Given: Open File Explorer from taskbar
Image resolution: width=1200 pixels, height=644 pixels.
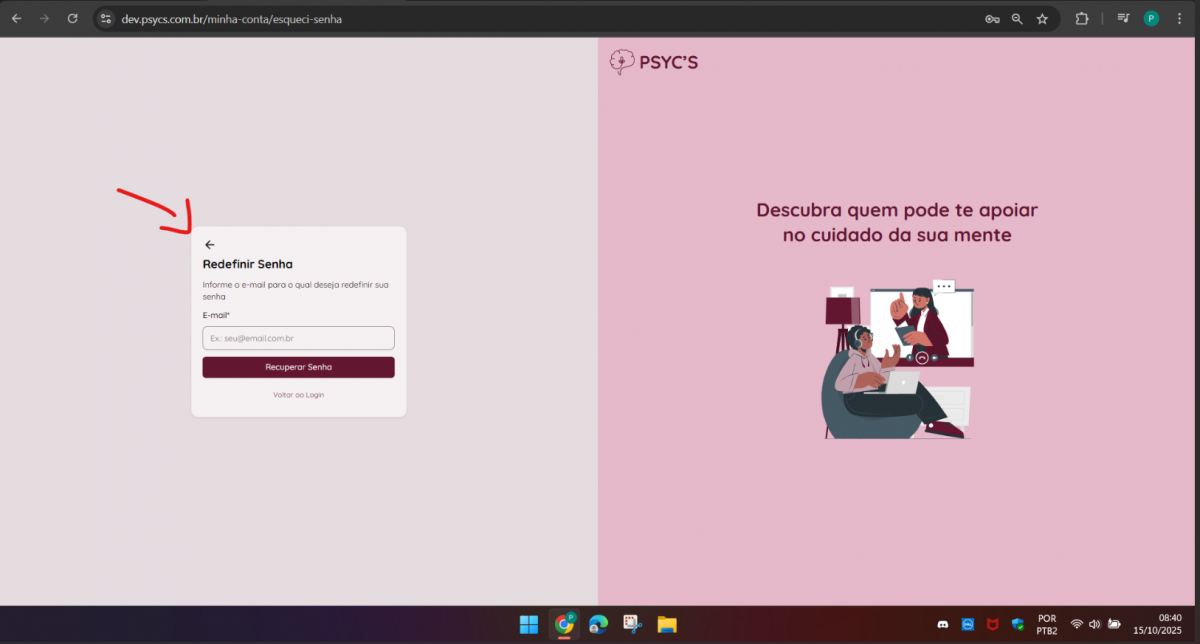Looking at the screenshot, I should (667, 625).
